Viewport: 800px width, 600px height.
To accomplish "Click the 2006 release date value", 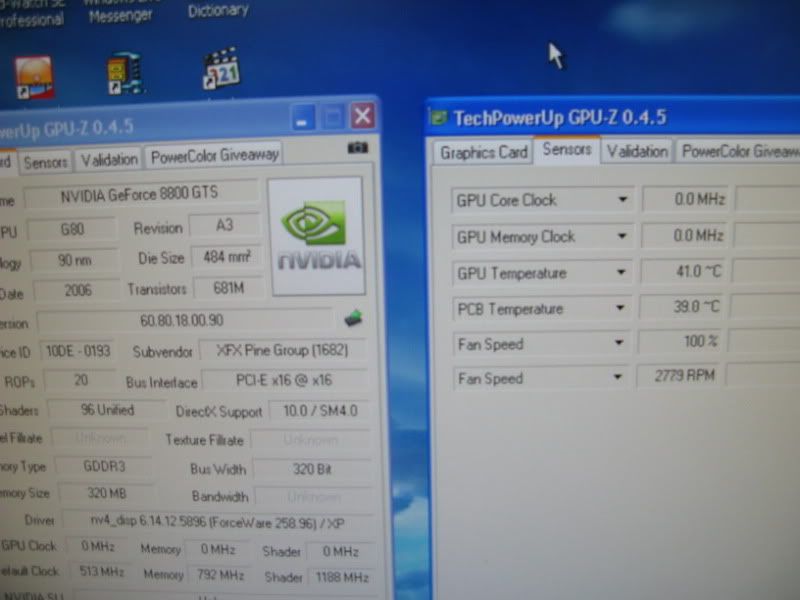I will 78,290.
